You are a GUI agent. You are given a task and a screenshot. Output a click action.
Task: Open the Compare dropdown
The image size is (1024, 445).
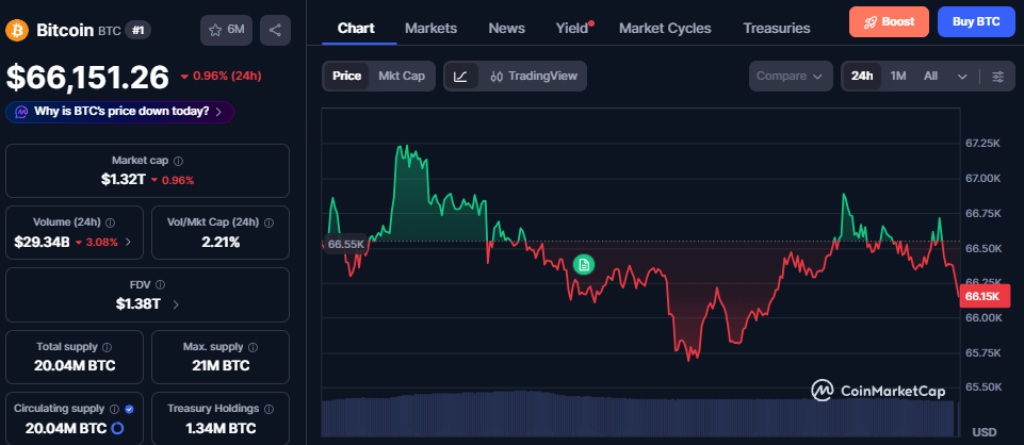click(x=790, y=76)
